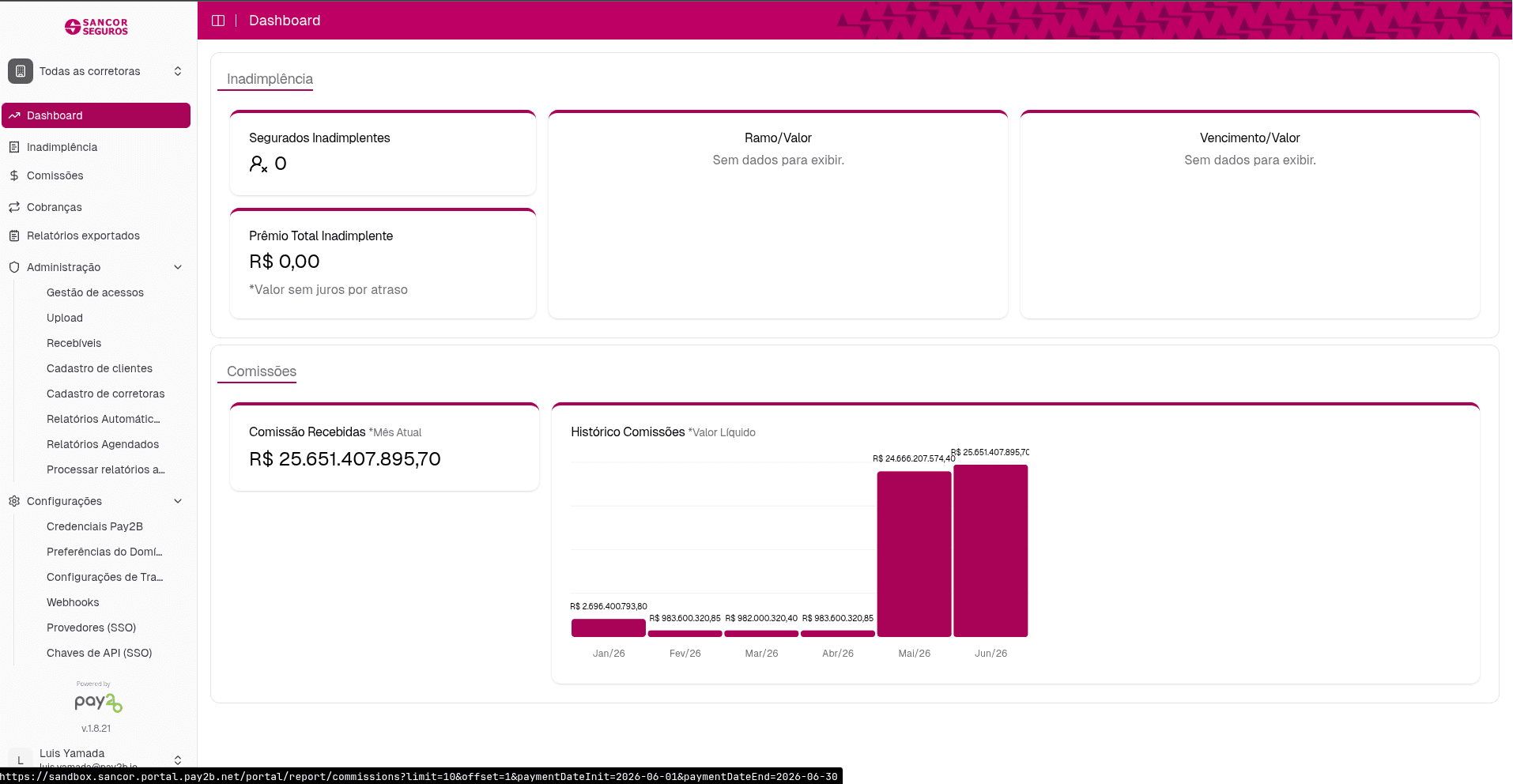Click the Cobranças repeat arrows icon
This screenshot has height=784, width=1513.
coord(14,207)
